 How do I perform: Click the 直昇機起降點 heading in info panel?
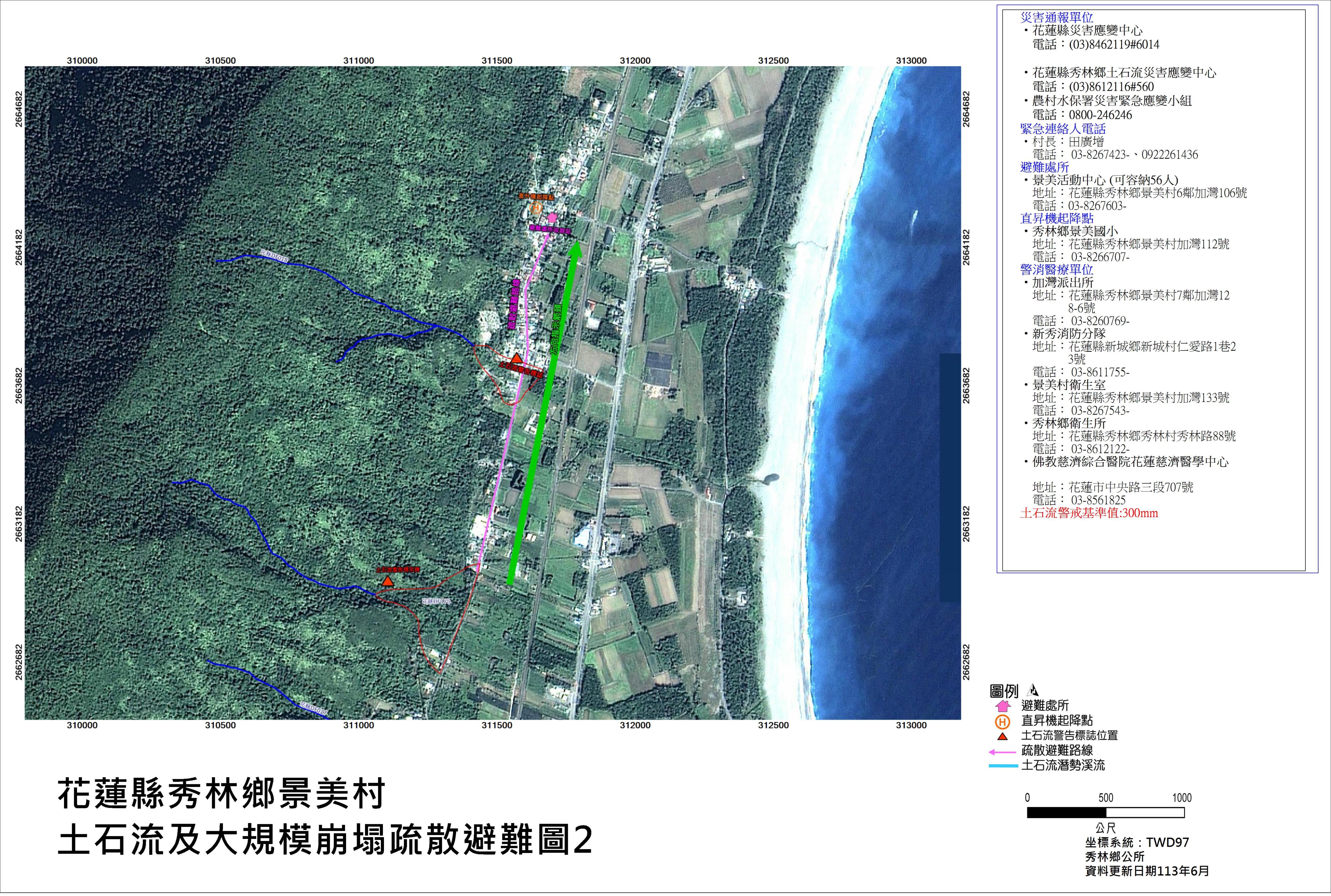click(1057, 218)
